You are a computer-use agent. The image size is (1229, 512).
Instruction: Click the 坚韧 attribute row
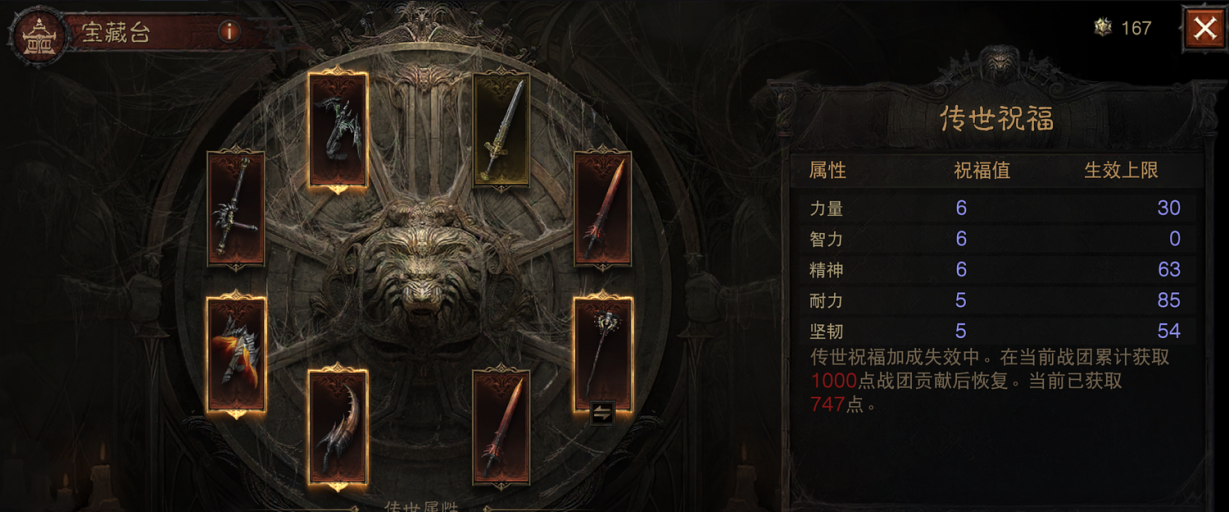995,330
